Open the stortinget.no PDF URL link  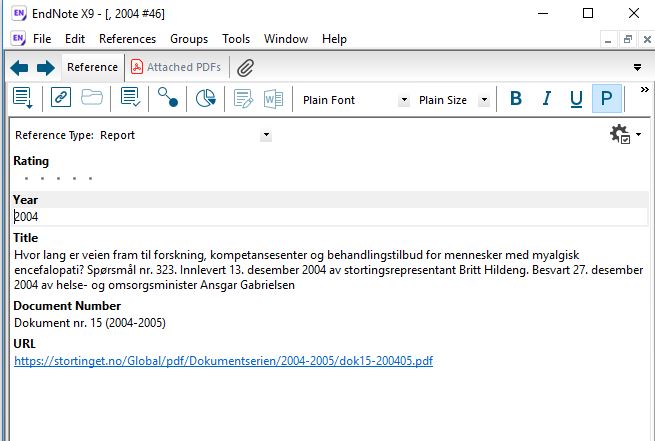[223, 360]
